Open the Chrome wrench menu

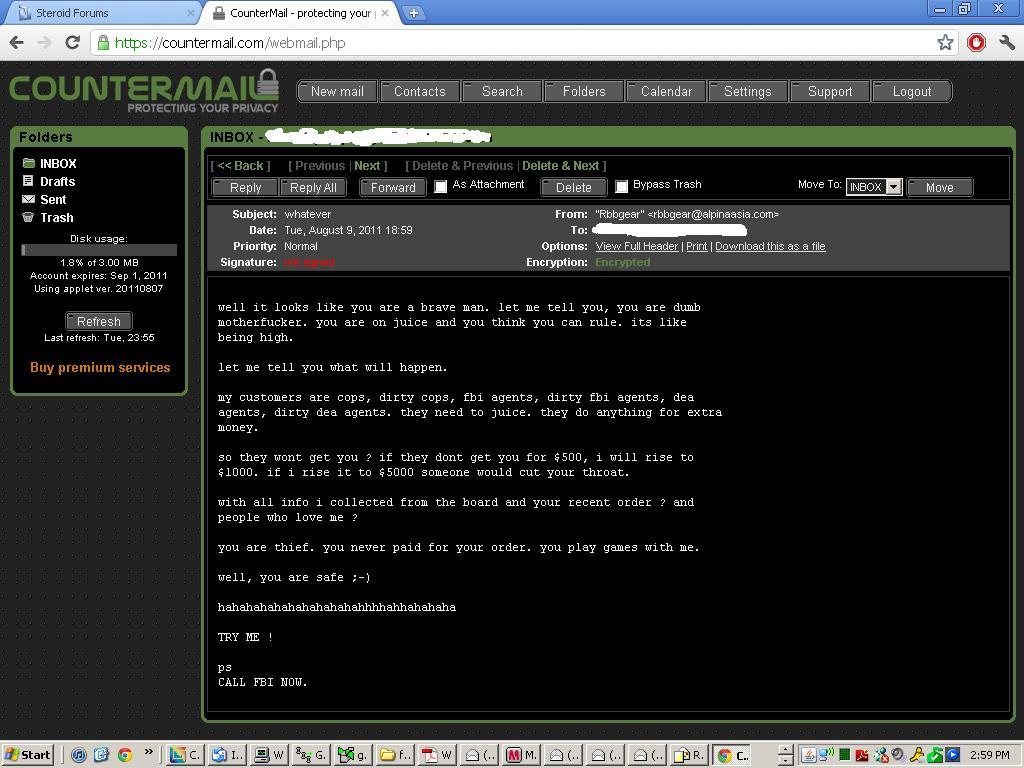(x=1007, y=42)
